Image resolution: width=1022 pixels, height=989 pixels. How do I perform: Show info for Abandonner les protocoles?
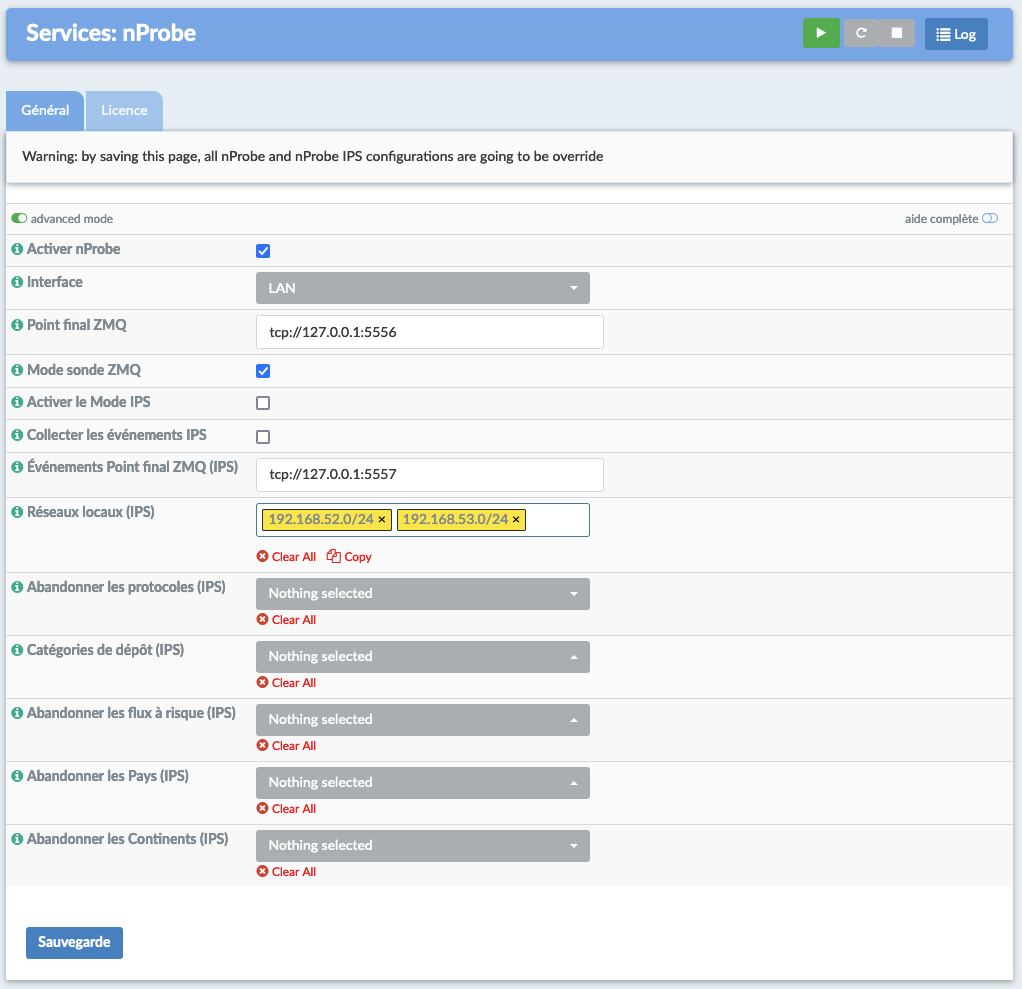click(18, 587)
